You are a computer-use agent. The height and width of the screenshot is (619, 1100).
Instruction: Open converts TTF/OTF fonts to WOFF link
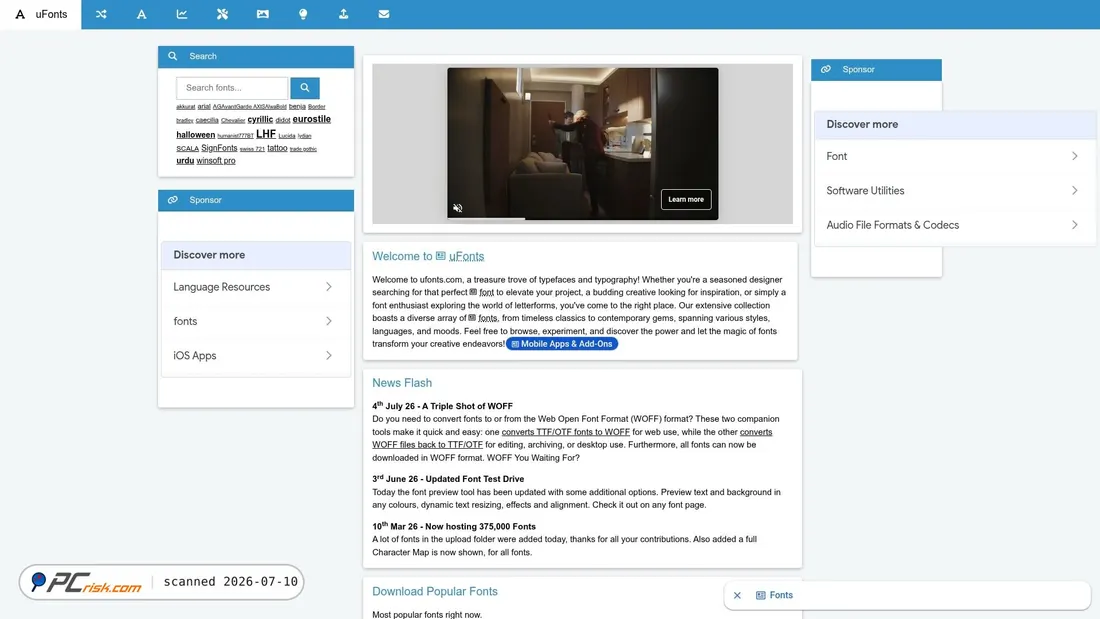(565, 432)
